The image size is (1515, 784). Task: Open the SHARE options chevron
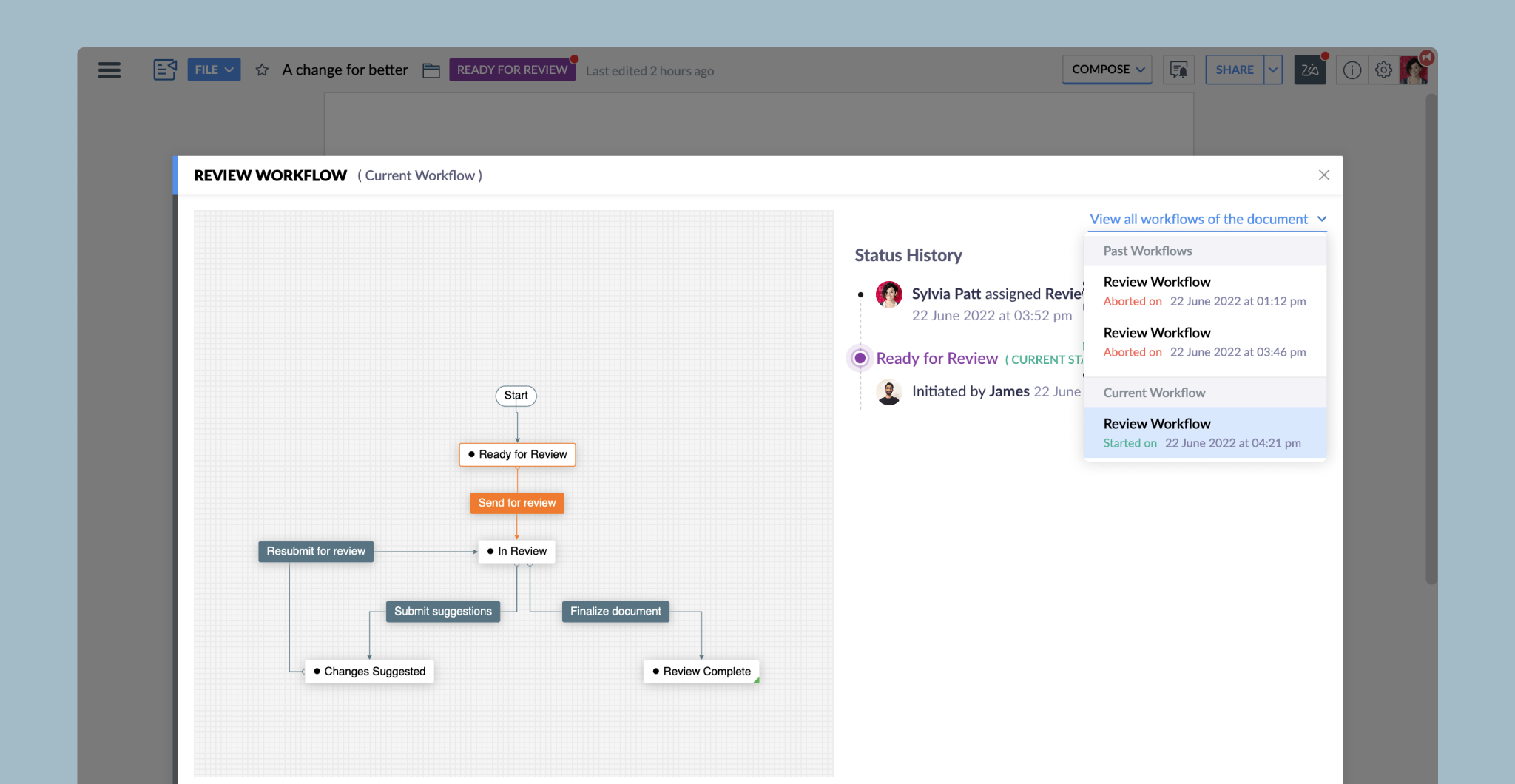[x=1274, y=69]
